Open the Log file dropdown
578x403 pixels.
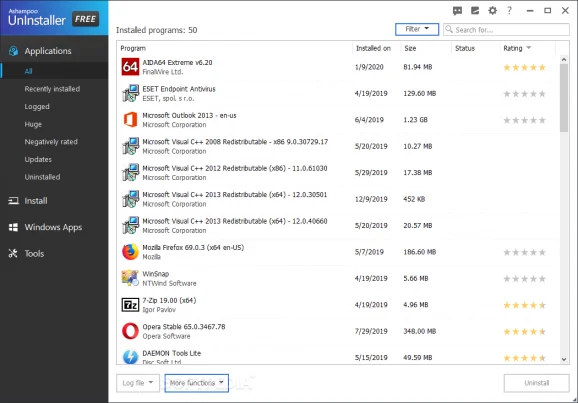tap(137, 383)
